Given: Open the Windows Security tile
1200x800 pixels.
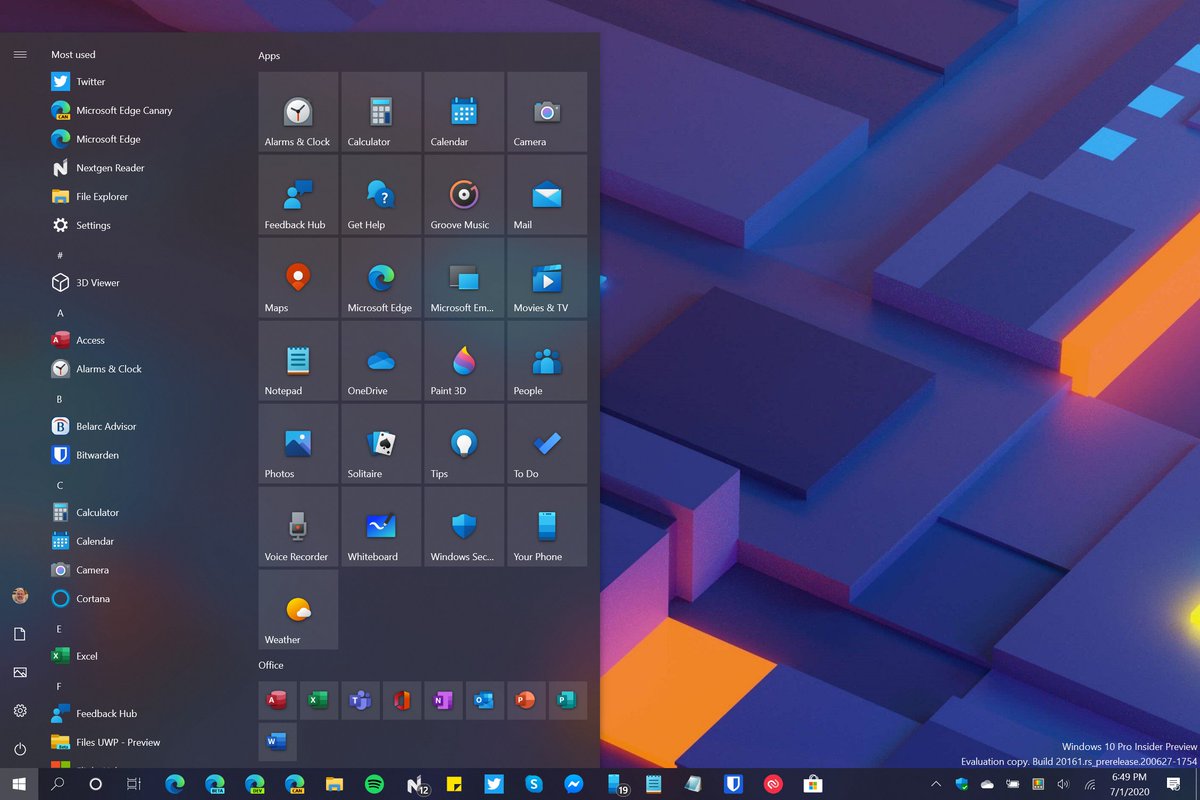Looking at the screenshot, I should (x=464, y=527).
